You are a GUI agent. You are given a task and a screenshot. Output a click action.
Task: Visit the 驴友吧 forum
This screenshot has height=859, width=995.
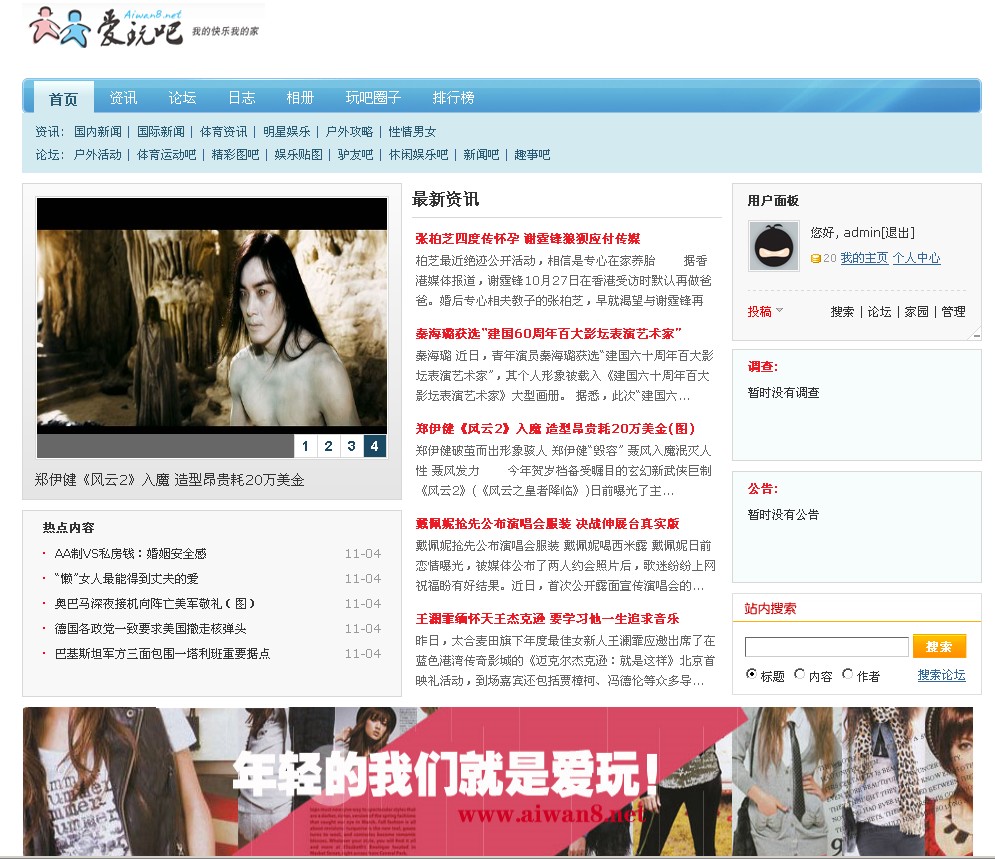tap(355, 154)
